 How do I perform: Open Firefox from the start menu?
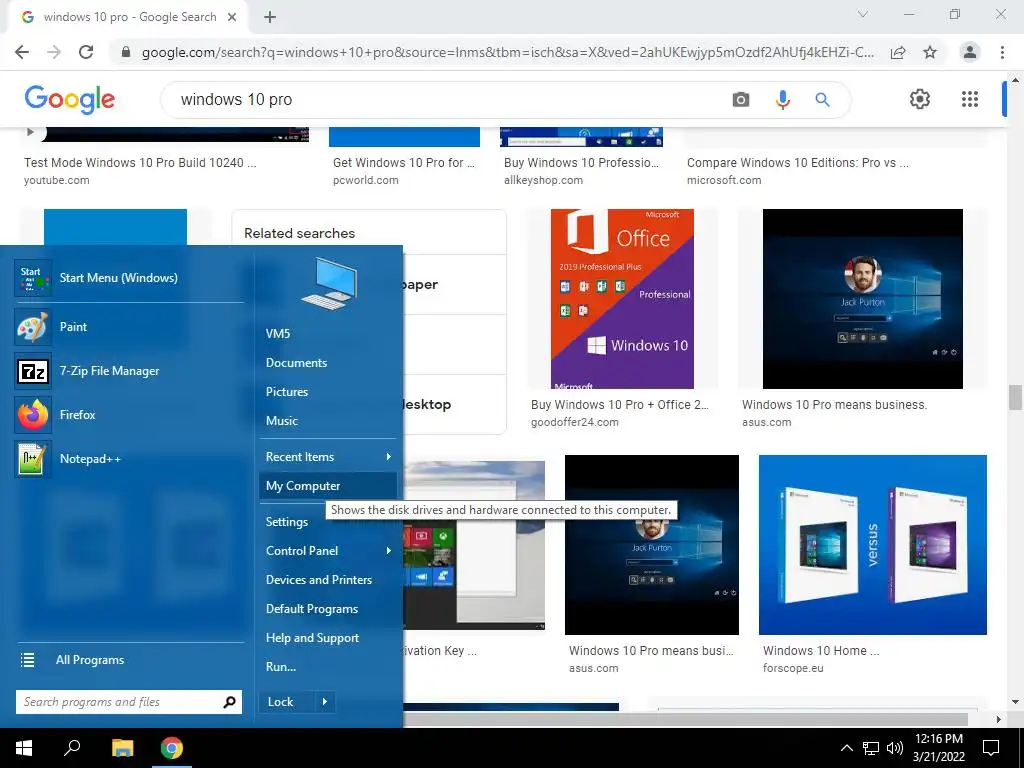129,415
